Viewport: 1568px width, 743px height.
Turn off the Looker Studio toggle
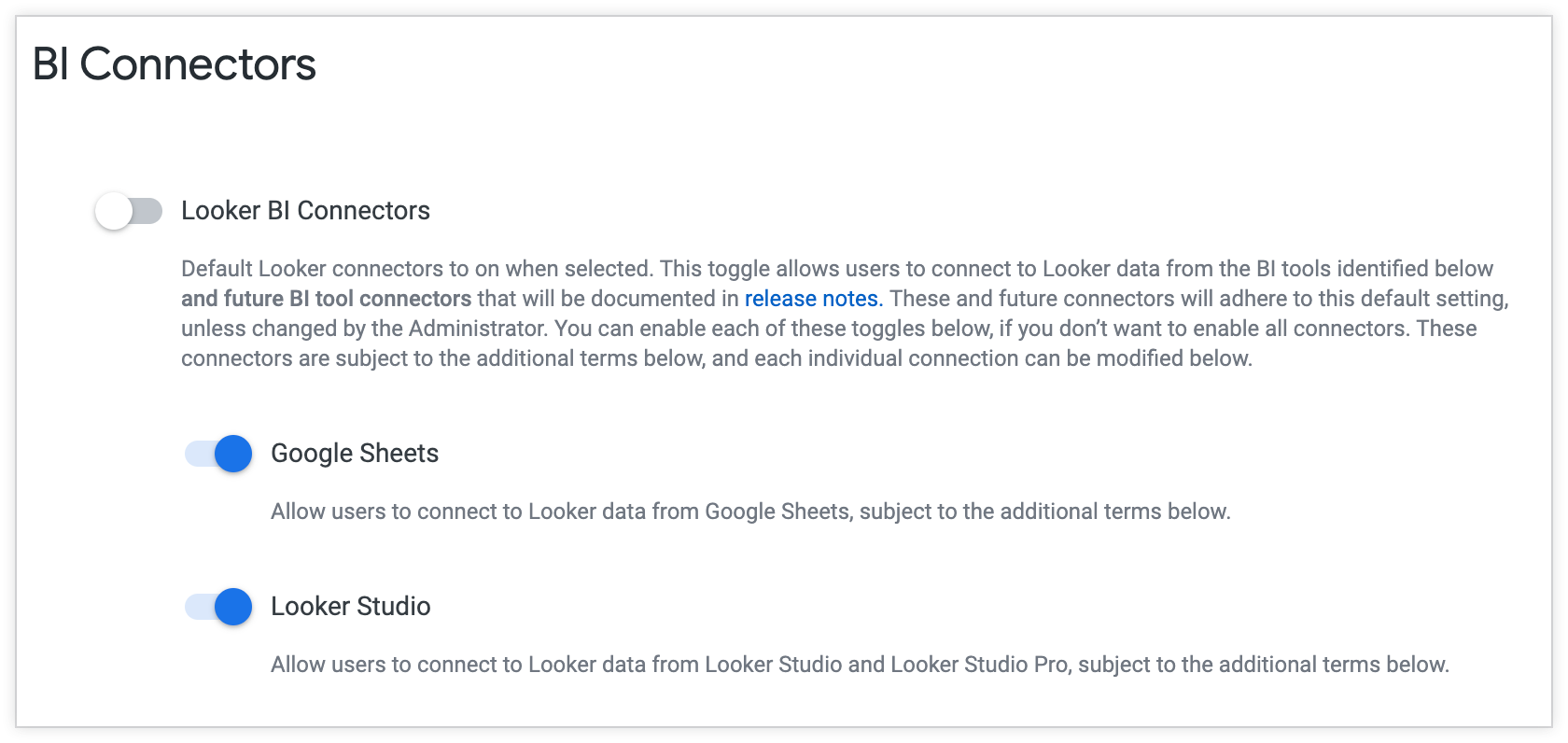pos(218,607)
